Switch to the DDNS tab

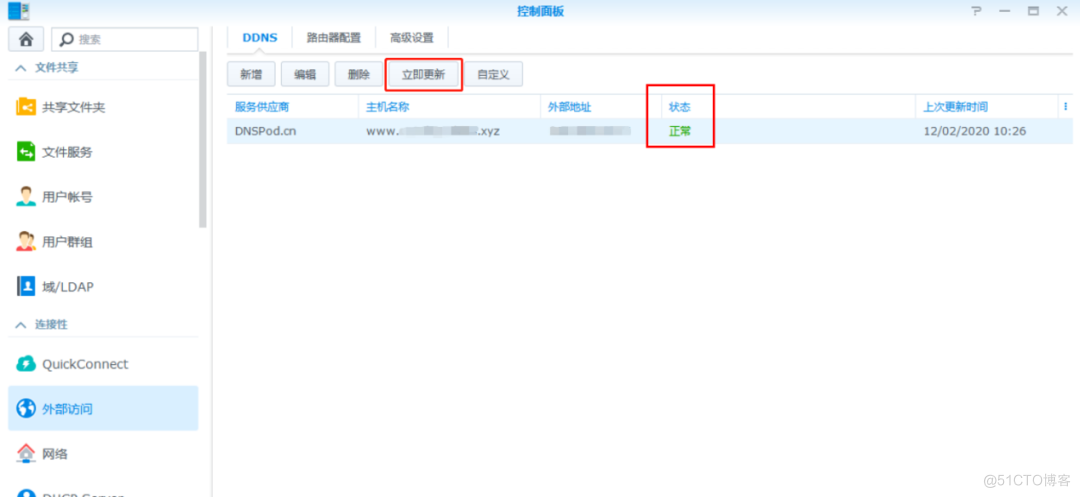tap(260, 38)
